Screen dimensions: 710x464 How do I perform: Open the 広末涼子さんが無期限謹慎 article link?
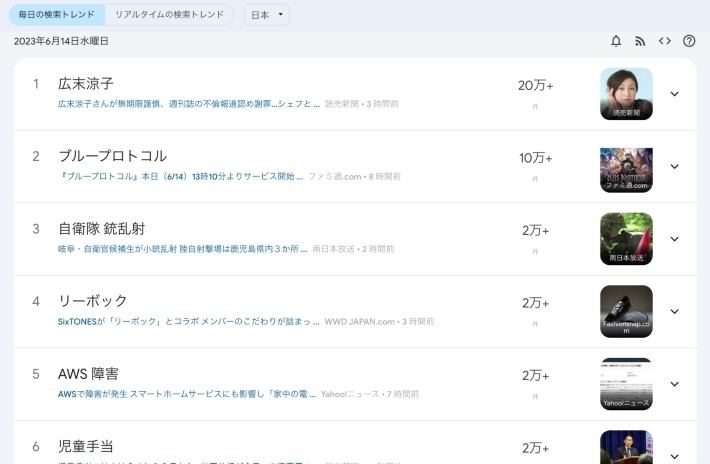[189, 104]
